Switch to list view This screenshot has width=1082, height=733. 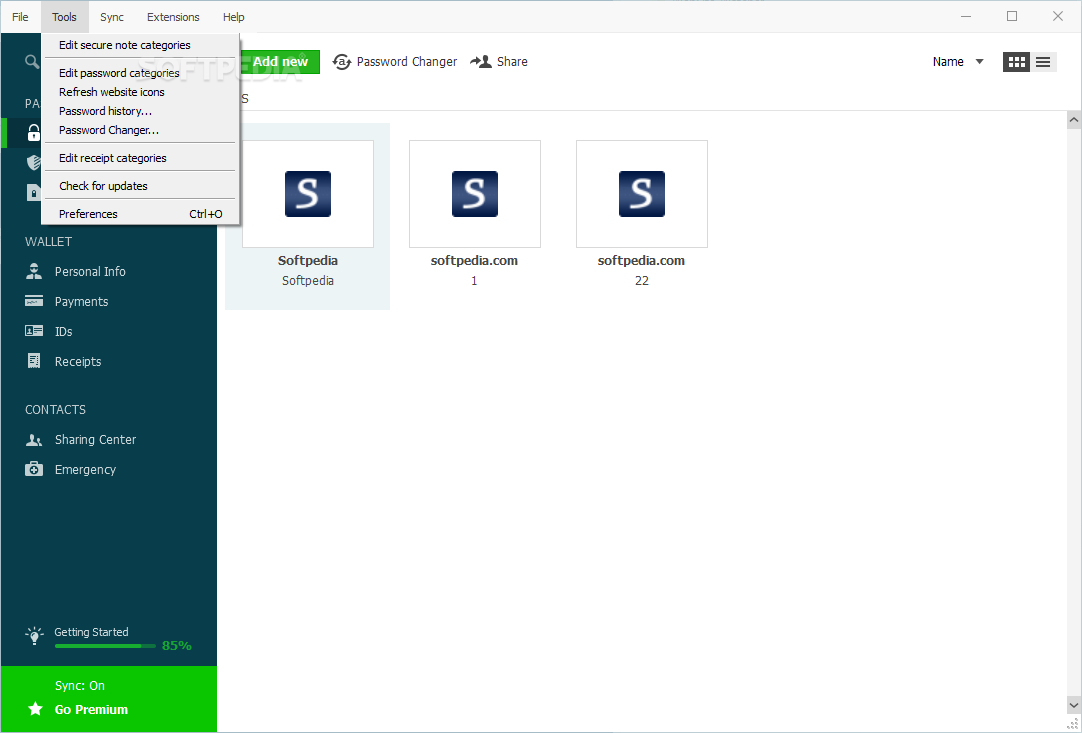(1044, 61)
